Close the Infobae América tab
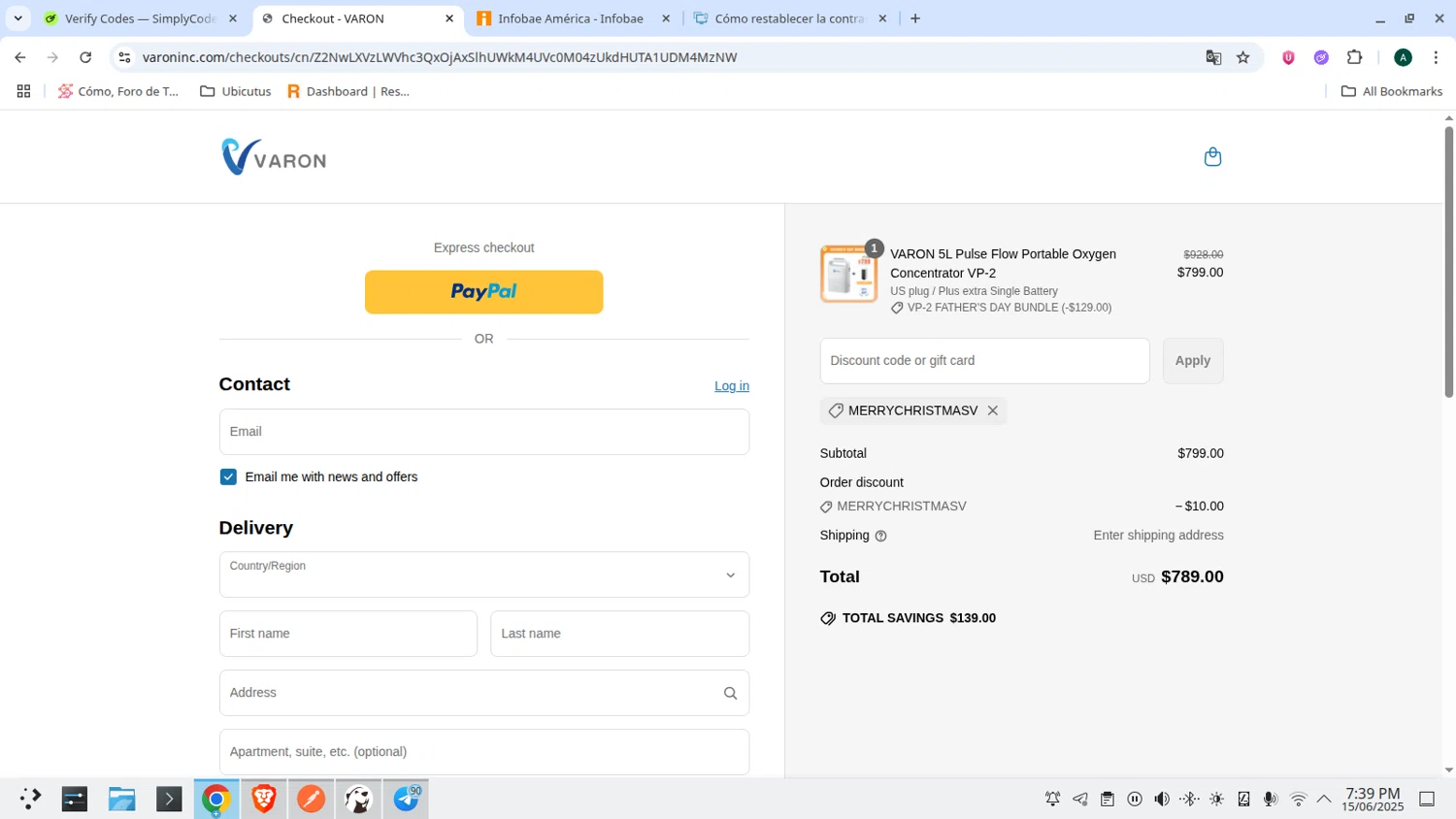1456x819 pixels. 666,18
